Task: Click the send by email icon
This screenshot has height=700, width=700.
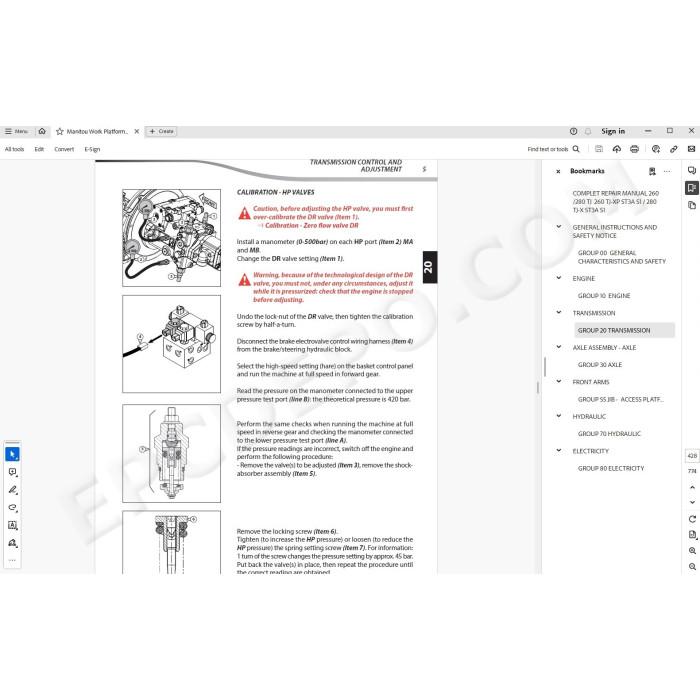Action: [x=692, y=149]
